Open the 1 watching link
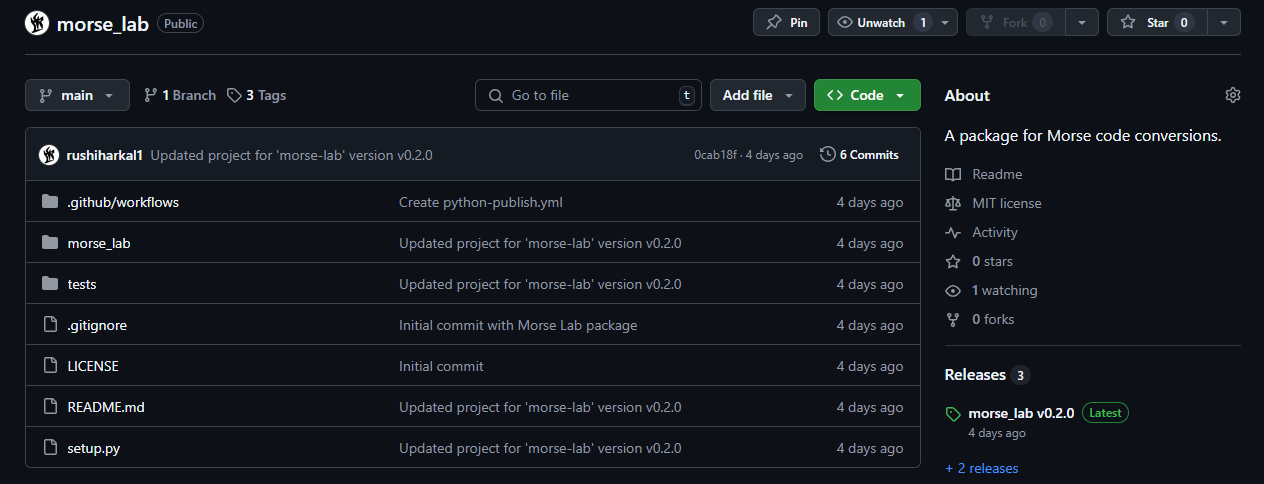1264x484 pixels. [x=1005, y=290]
